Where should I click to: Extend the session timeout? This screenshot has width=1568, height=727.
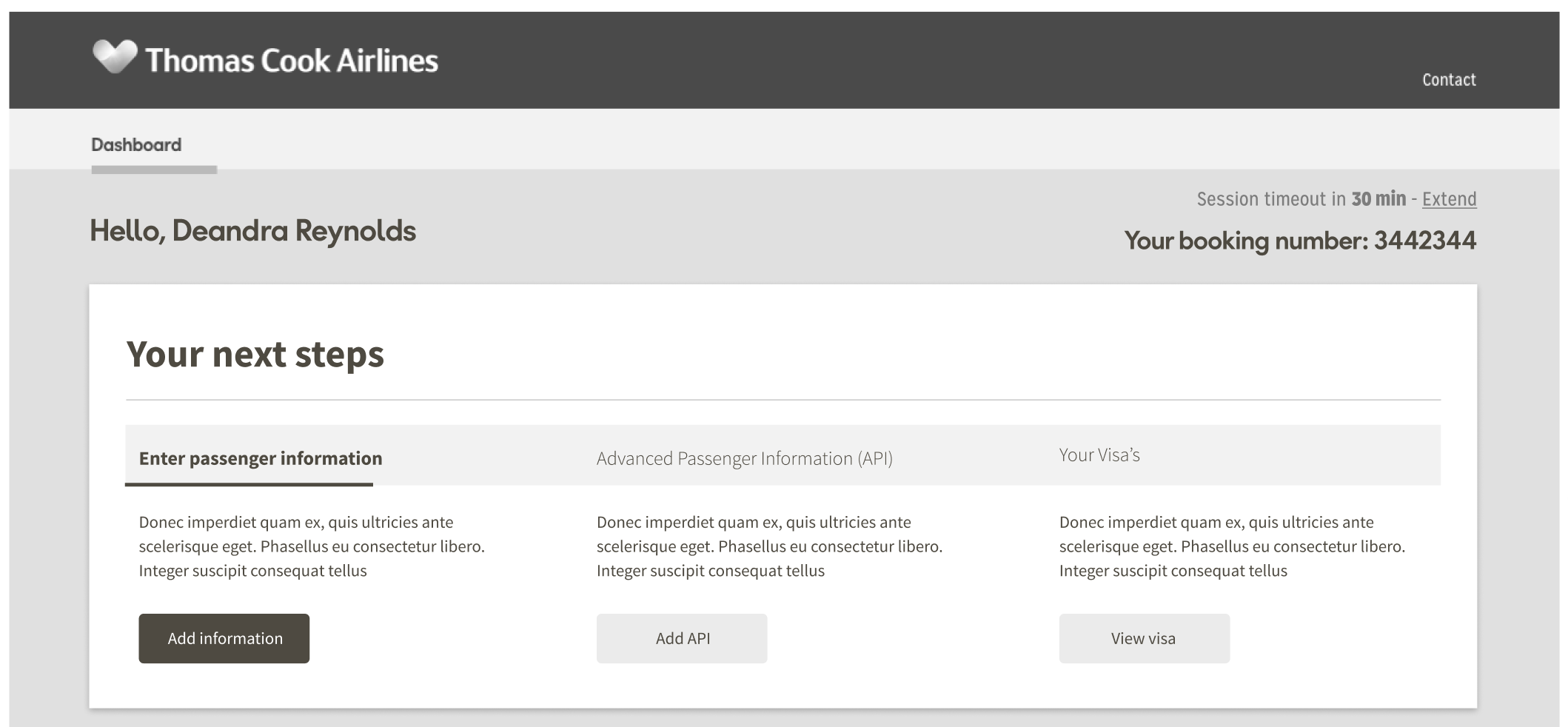click(1449, 199)
